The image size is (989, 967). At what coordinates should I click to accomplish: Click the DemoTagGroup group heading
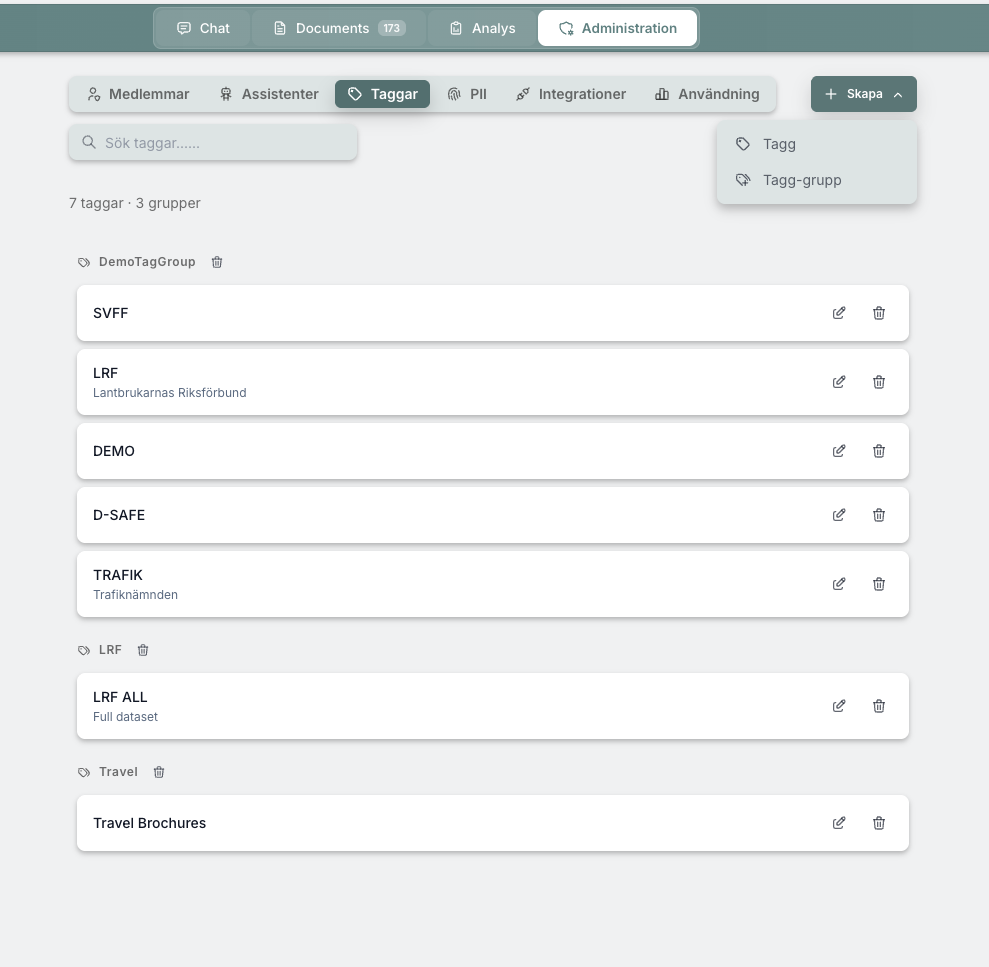[x=147, y=262]
